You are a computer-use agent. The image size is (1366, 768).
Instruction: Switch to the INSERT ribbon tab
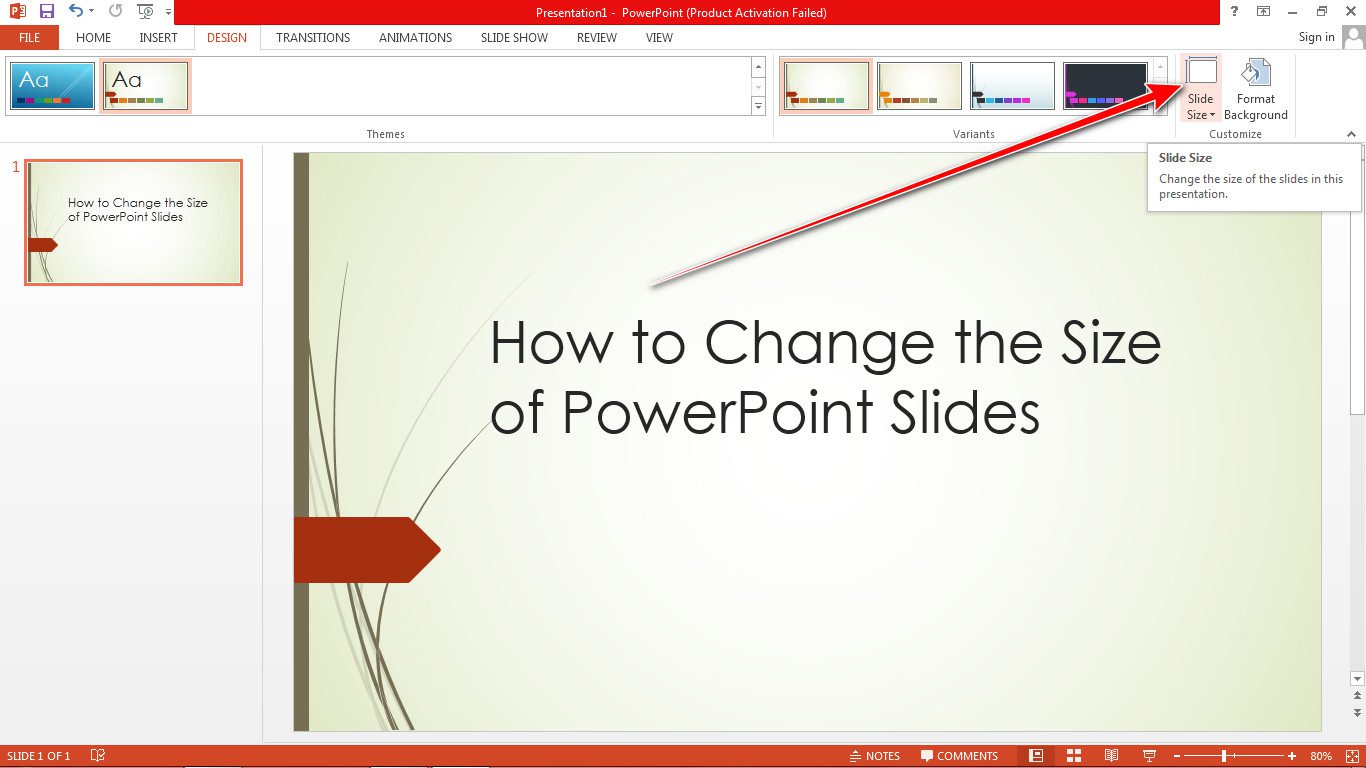[158, 38]
